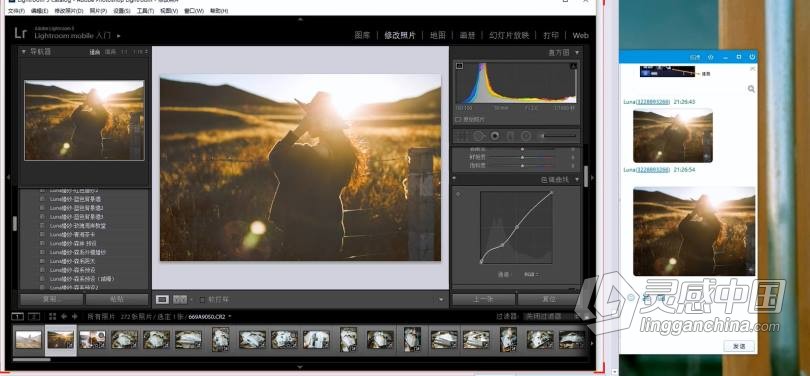This screenshot has height=376, width=810.
Task: Collapse the 导航器 navigator panel
Action: pyautogui.click(x=24, y=52)
